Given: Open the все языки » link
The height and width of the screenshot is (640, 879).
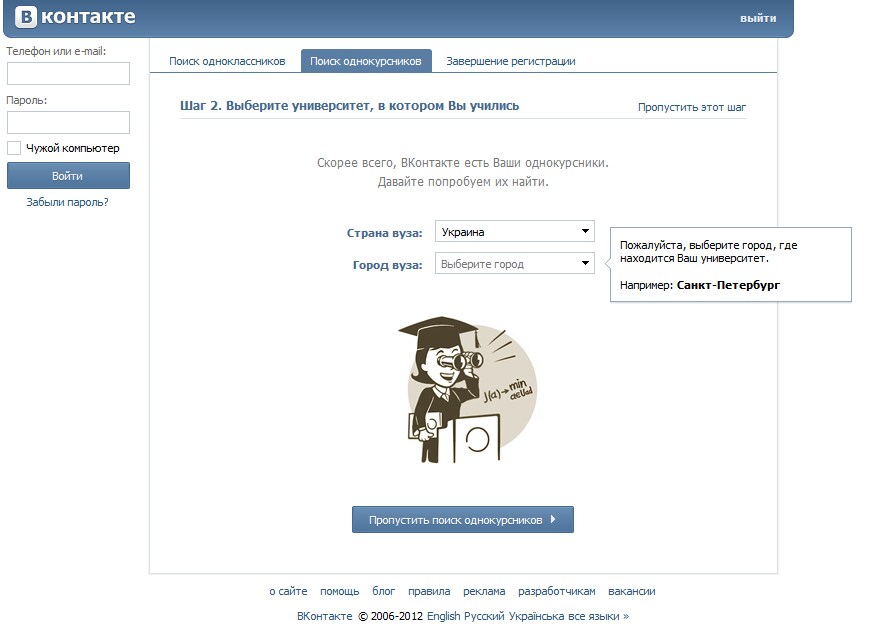Looking at the screenshot, I should point(599,616).
